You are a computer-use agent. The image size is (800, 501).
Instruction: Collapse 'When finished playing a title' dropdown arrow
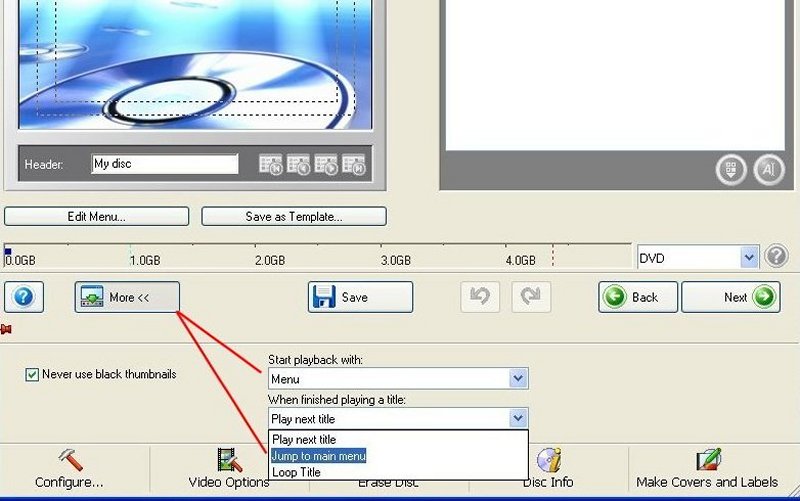point(518,418)
